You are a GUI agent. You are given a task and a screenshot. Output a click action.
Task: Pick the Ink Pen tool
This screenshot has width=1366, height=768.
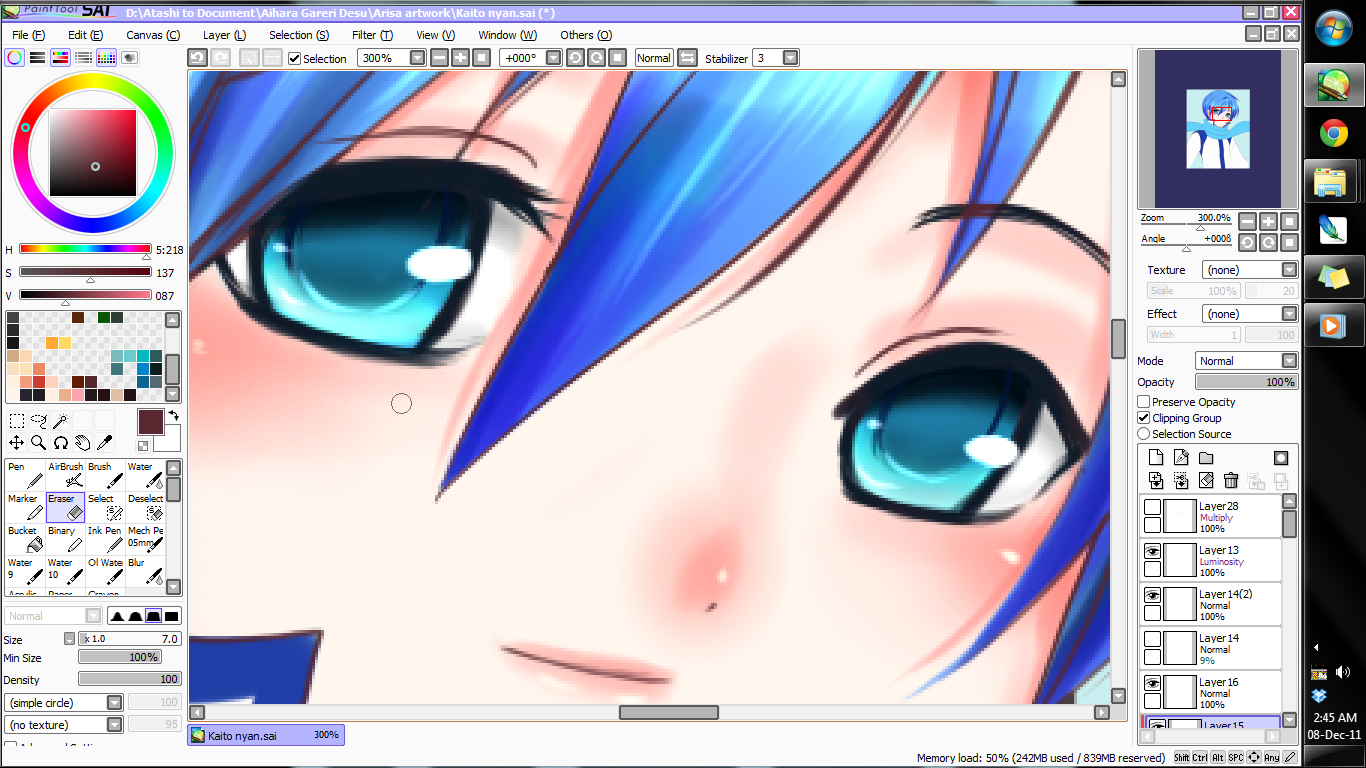[105, 540]
